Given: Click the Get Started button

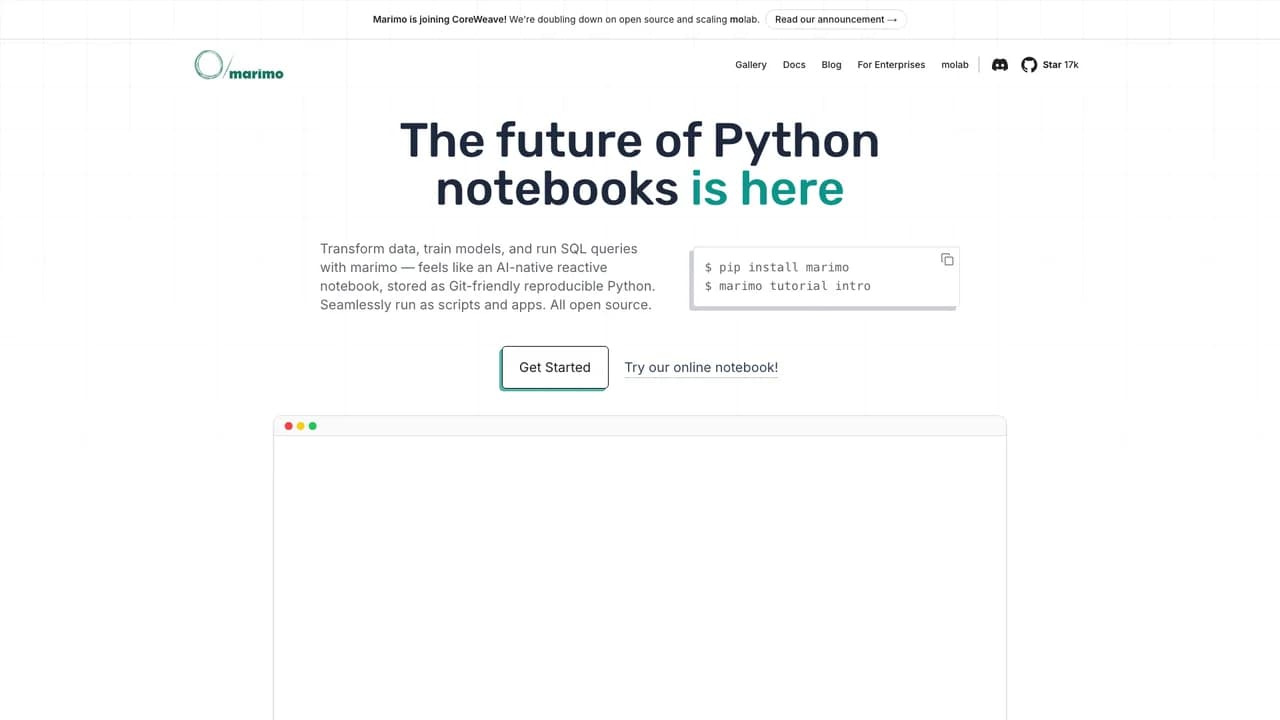Looking at the screenshot, I should tap(555, 367).
